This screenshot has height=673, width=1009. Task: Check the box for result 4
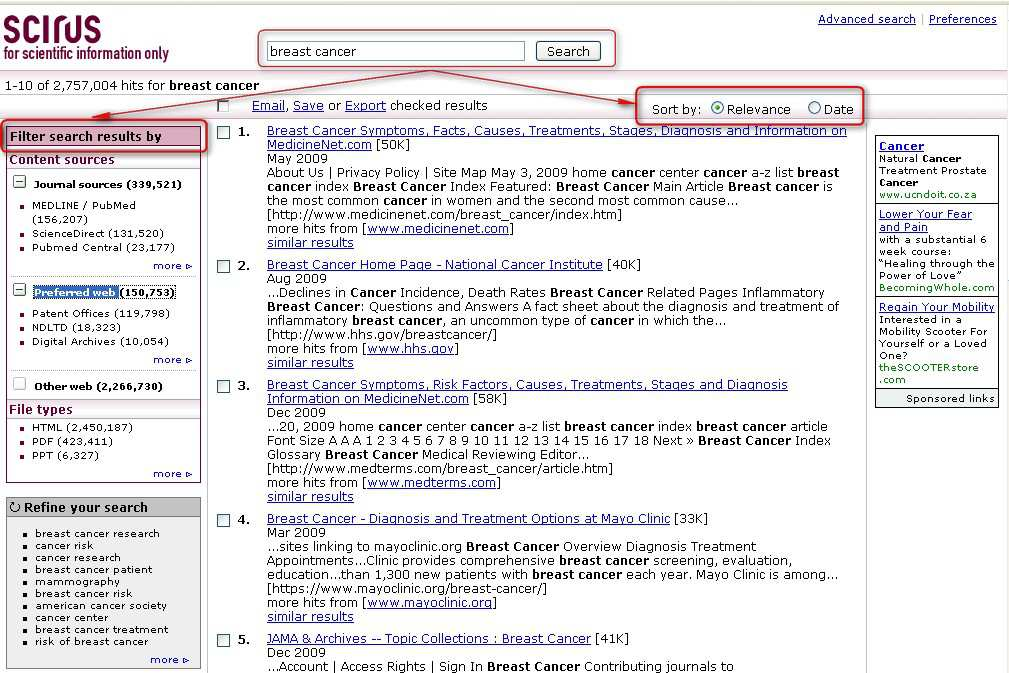(x=223, y=520)
